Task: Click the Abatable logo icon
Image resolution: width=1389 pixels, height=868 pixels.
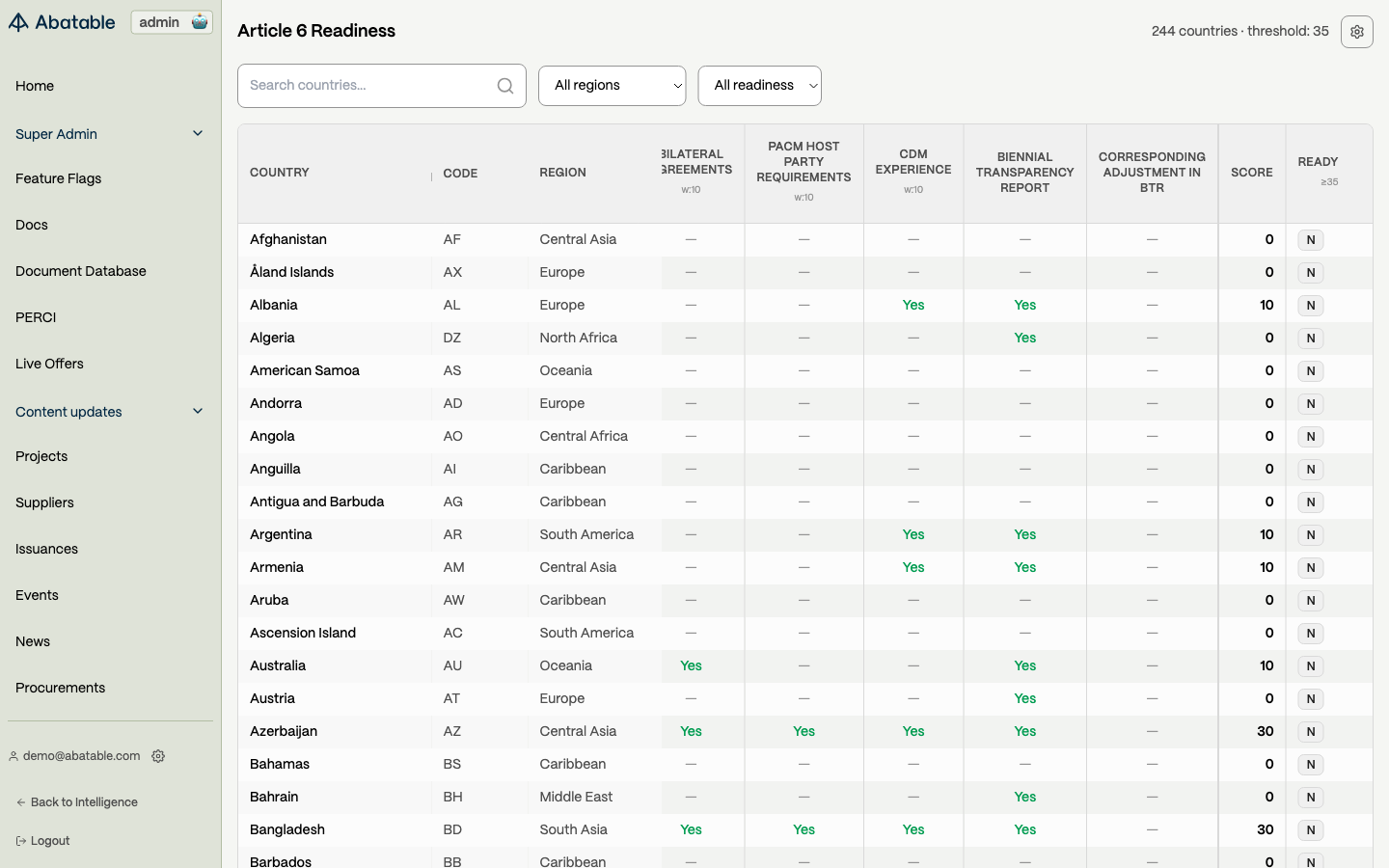Action: click(x=18, y=22)
